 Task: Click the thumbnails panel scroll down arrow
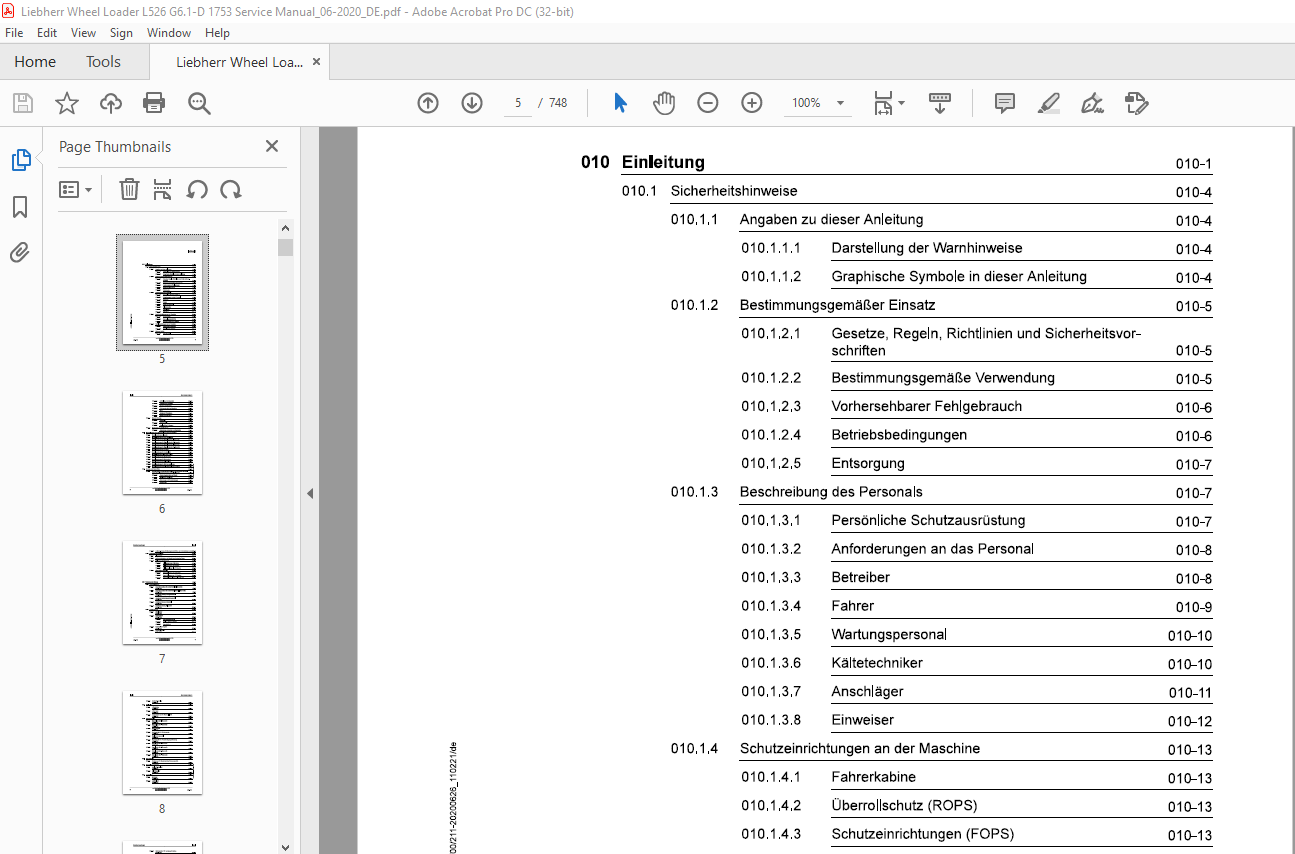pos(286,846)
